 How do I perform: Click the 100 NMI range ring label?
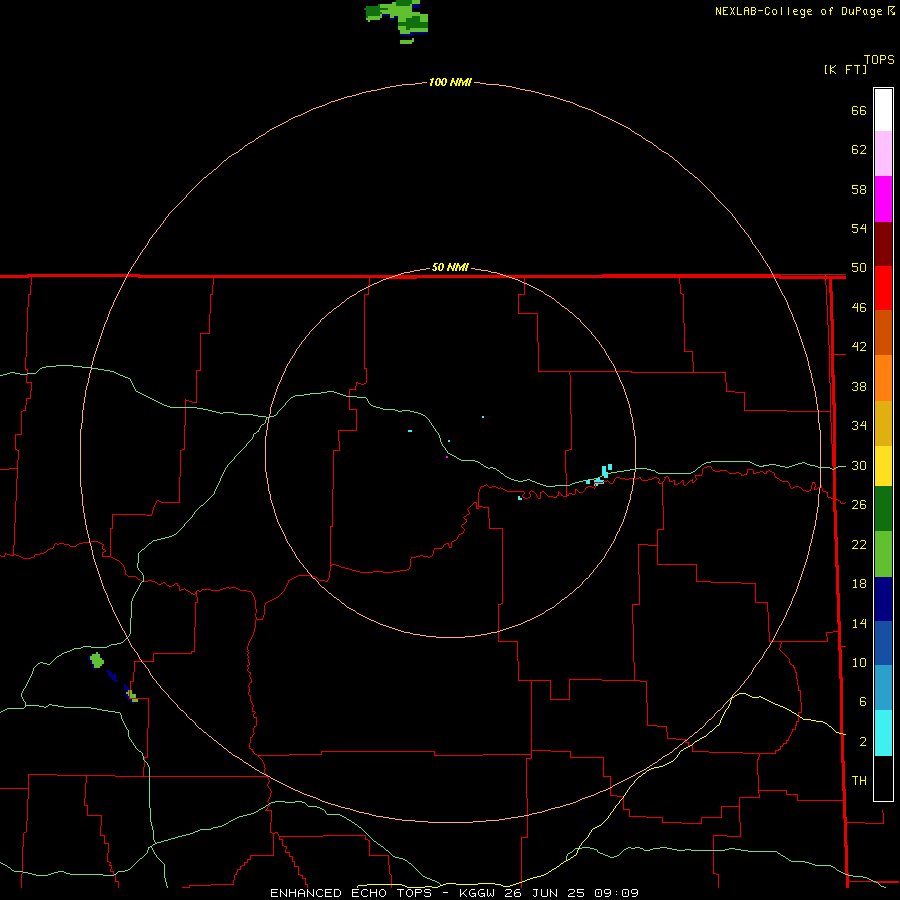pos(450,82)
